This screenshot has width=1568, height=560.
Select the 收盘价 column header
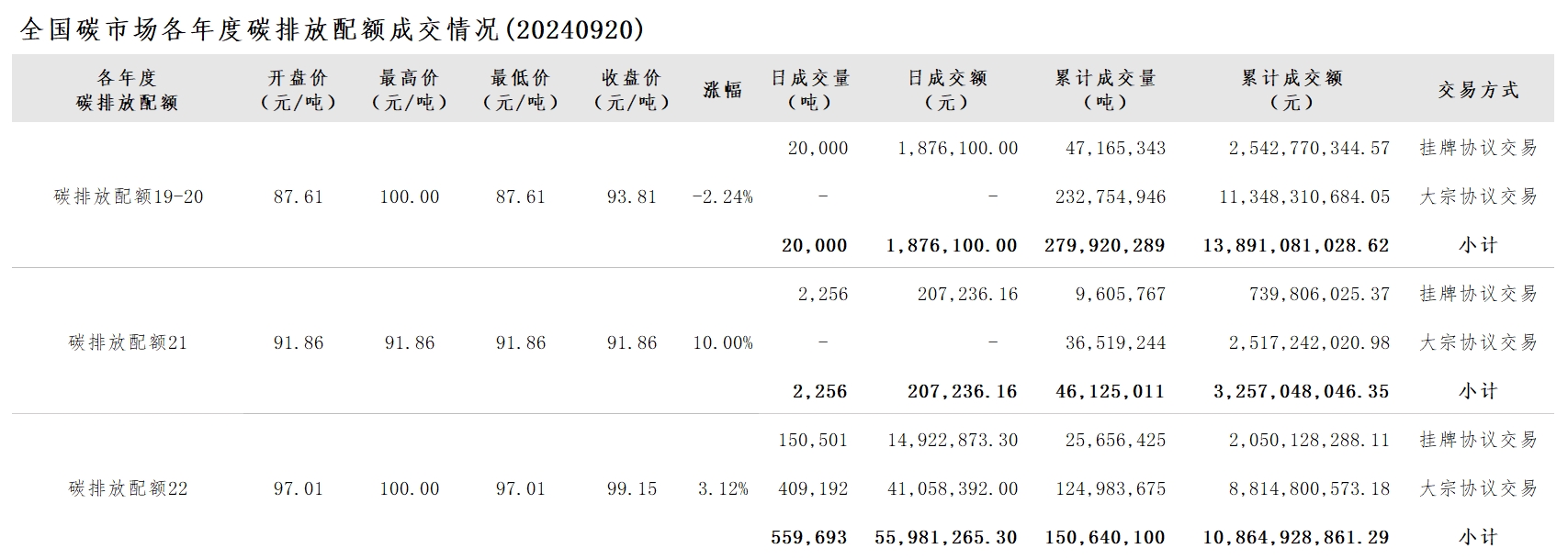click(631, 90)
